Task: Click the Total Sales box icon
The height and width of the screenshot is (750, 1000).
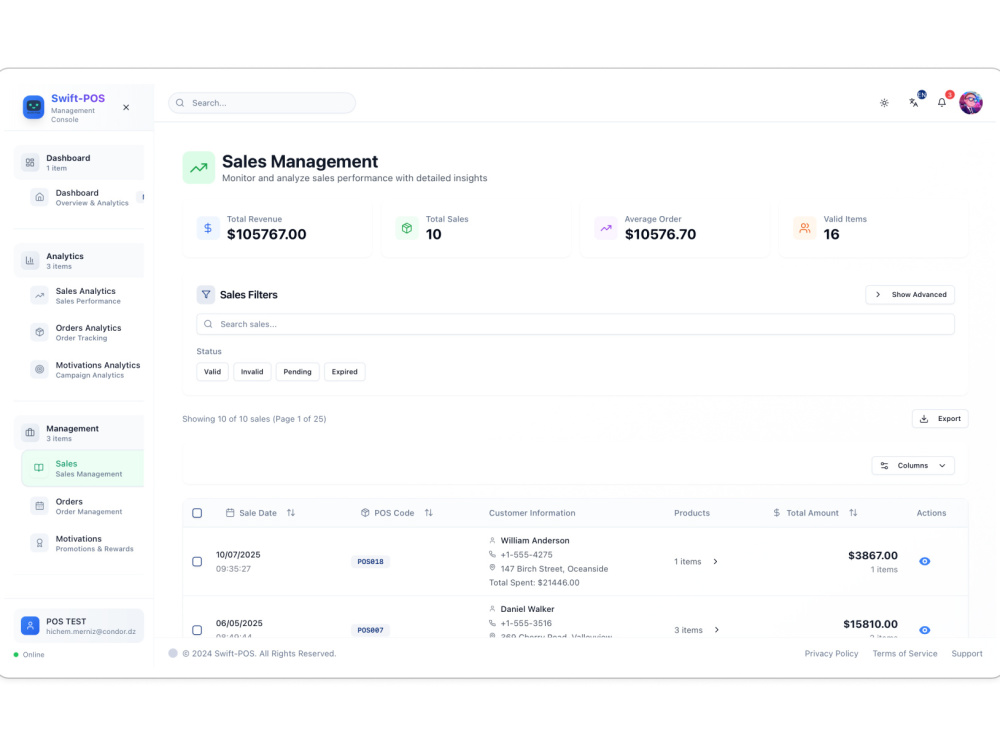Action: (407, 228)
